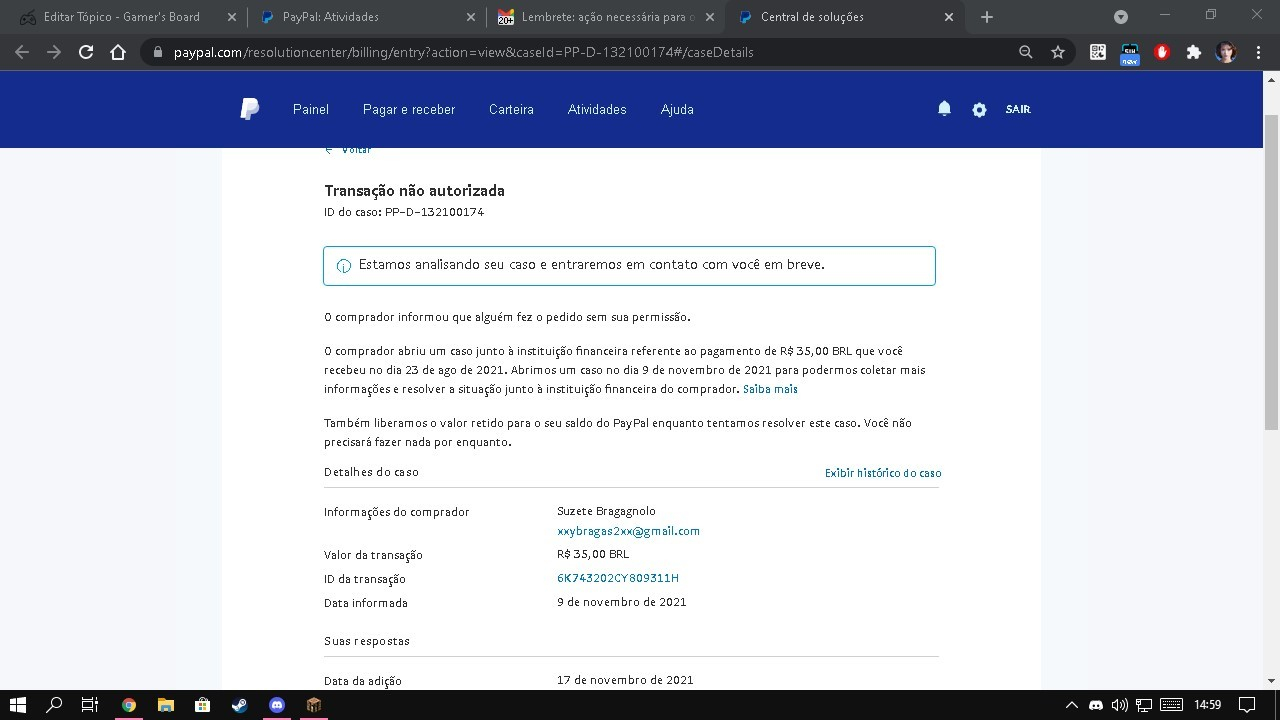
Task: Expand the system tray hidden icons
Action: 1071,705
